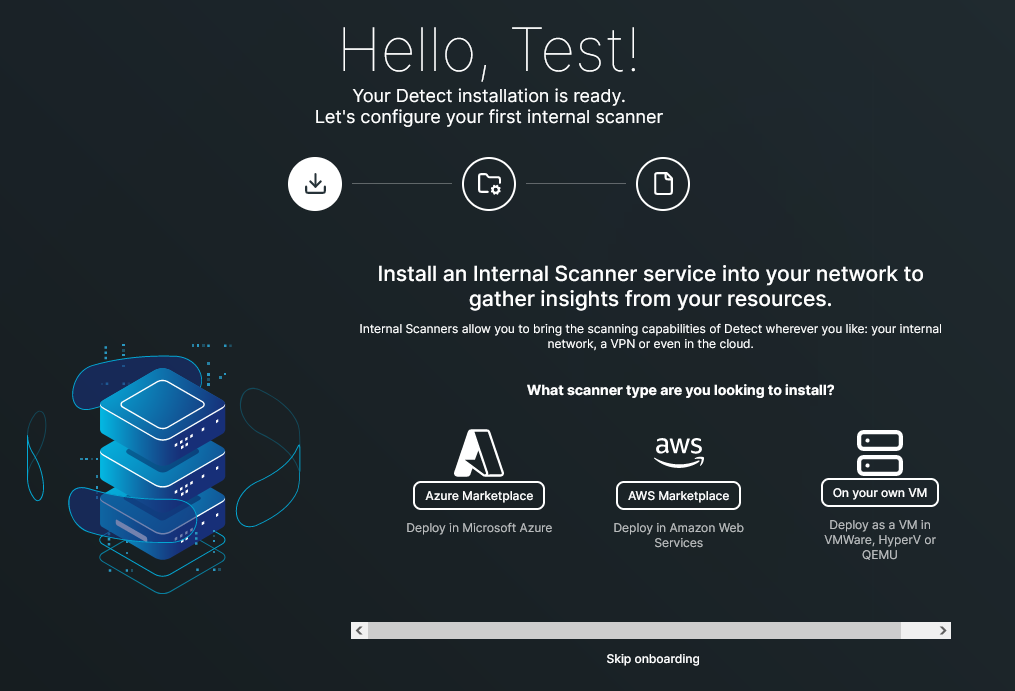Click the Deploy in Microsoft Azure caption

tap(479, 527)
